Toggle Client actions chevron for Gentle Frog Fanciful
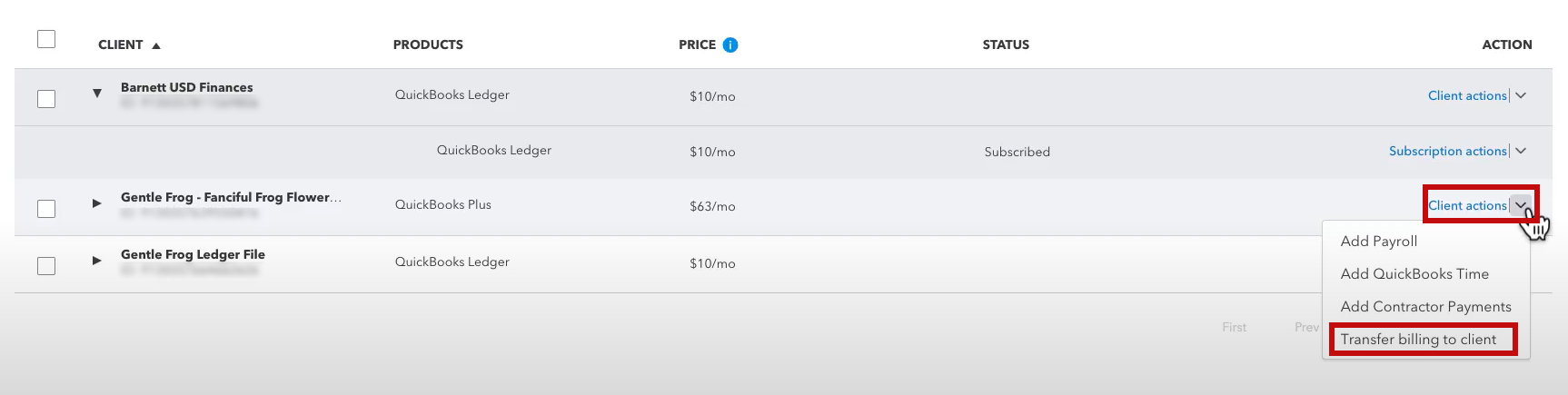Image resolution: width=1568 pixels, height=395 pixels. [x=1521, y=205]
